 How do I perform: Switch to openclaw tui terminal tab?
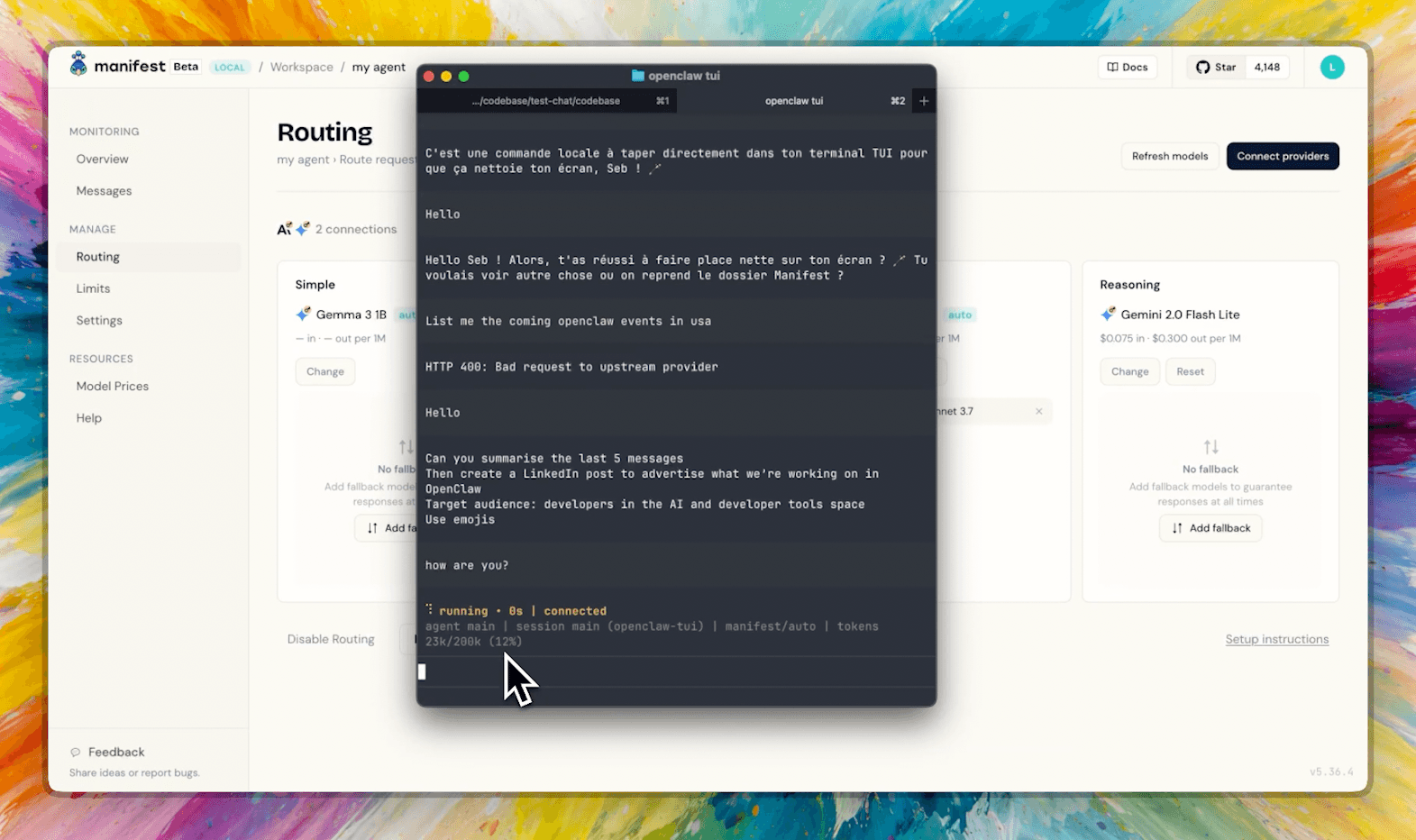pos(794,101)
